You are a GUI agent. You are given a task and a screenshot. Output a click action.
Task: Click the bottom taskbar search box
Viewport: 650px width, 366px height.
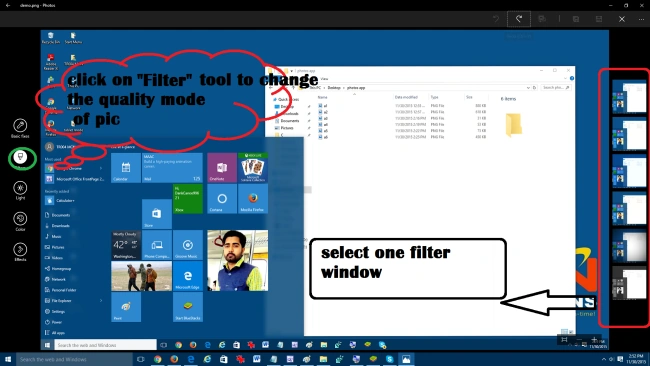click(75, 359)
